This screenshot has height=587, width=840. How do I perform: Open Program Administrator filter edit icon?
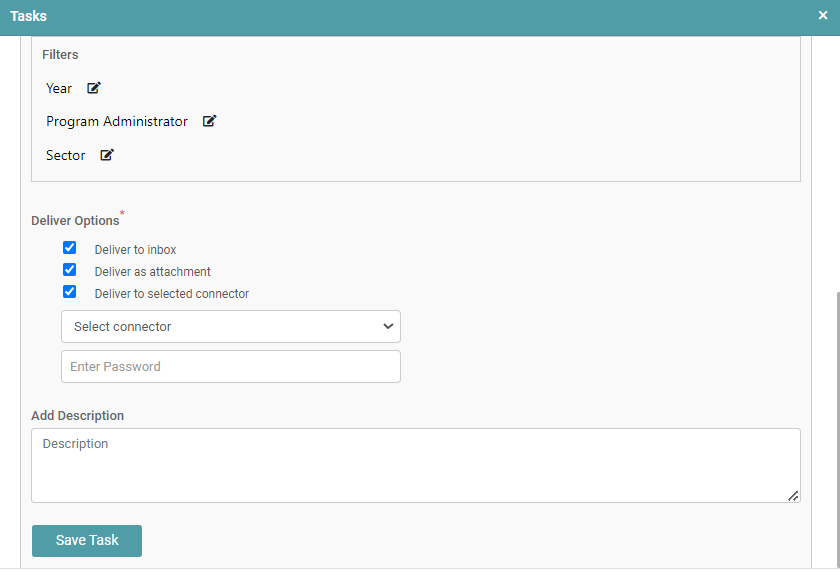pyautogui.click(x=210, y=121)
